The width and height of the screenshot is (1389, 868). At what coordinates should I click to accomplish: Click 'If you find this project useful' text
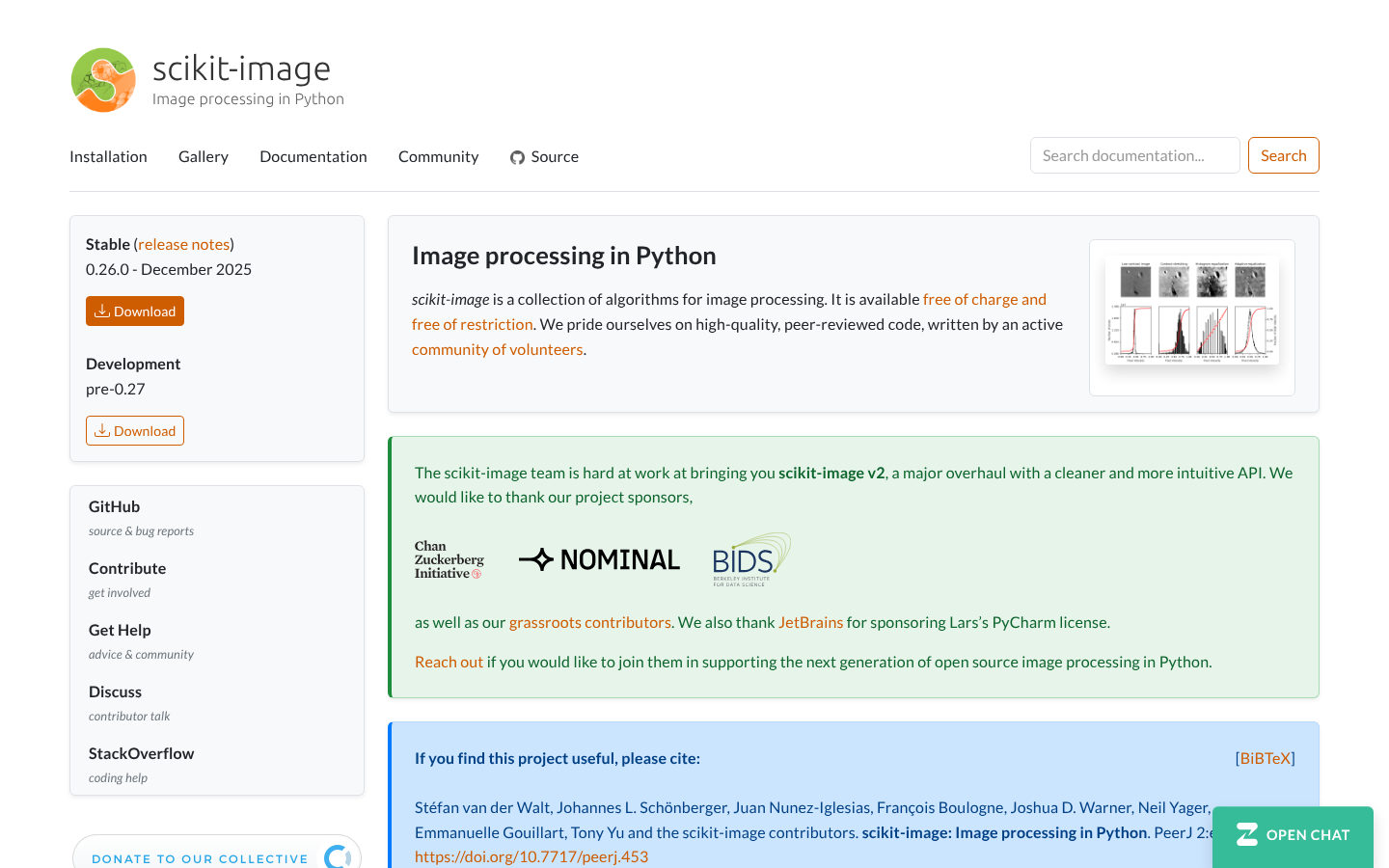pos(558,758)
